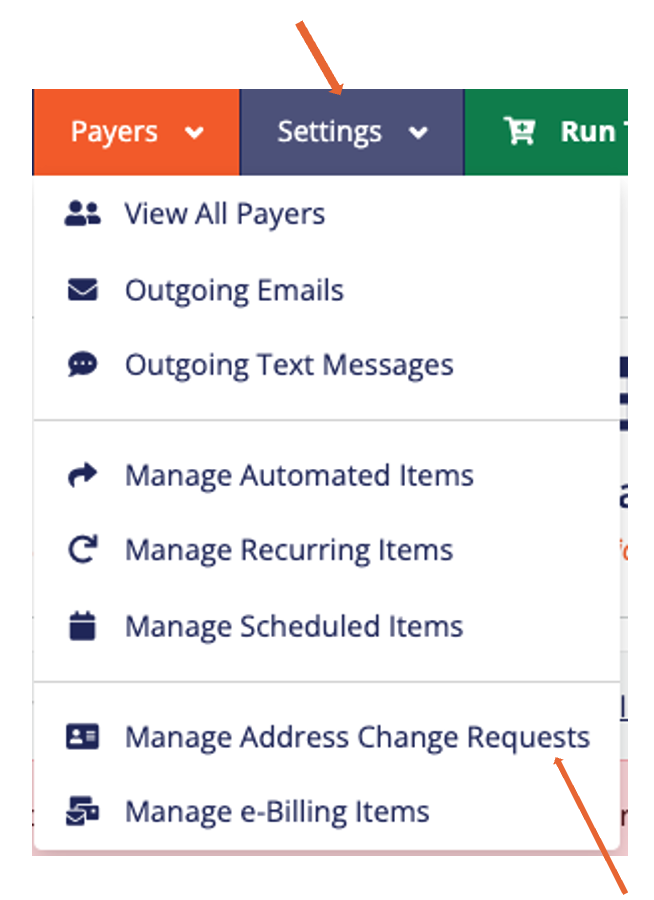
Task: Click the shopping cart icon
Action: (x=520, y=131)
